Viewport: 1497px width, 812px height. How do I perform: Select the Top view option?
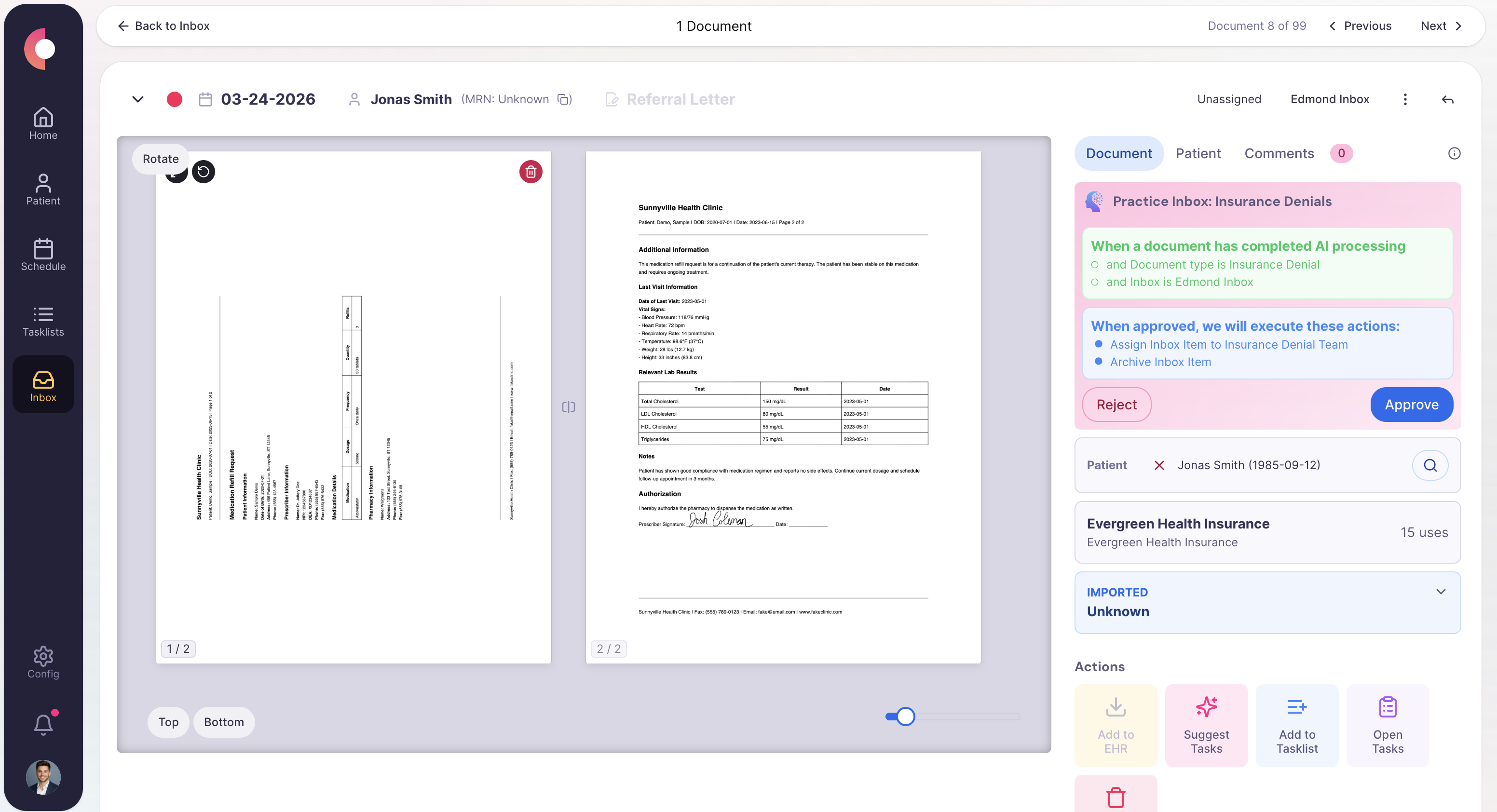coord(168,722)
